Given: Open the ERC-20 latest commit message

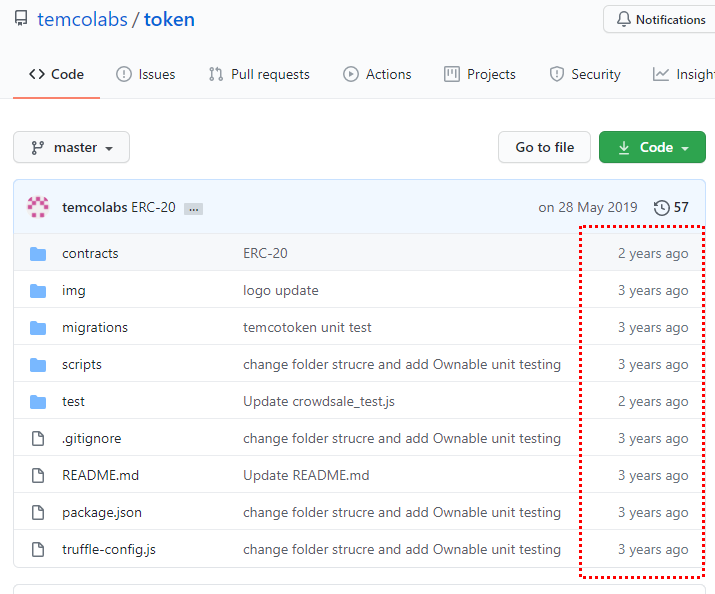Looking at the screenshot, I should click(153, 207).
